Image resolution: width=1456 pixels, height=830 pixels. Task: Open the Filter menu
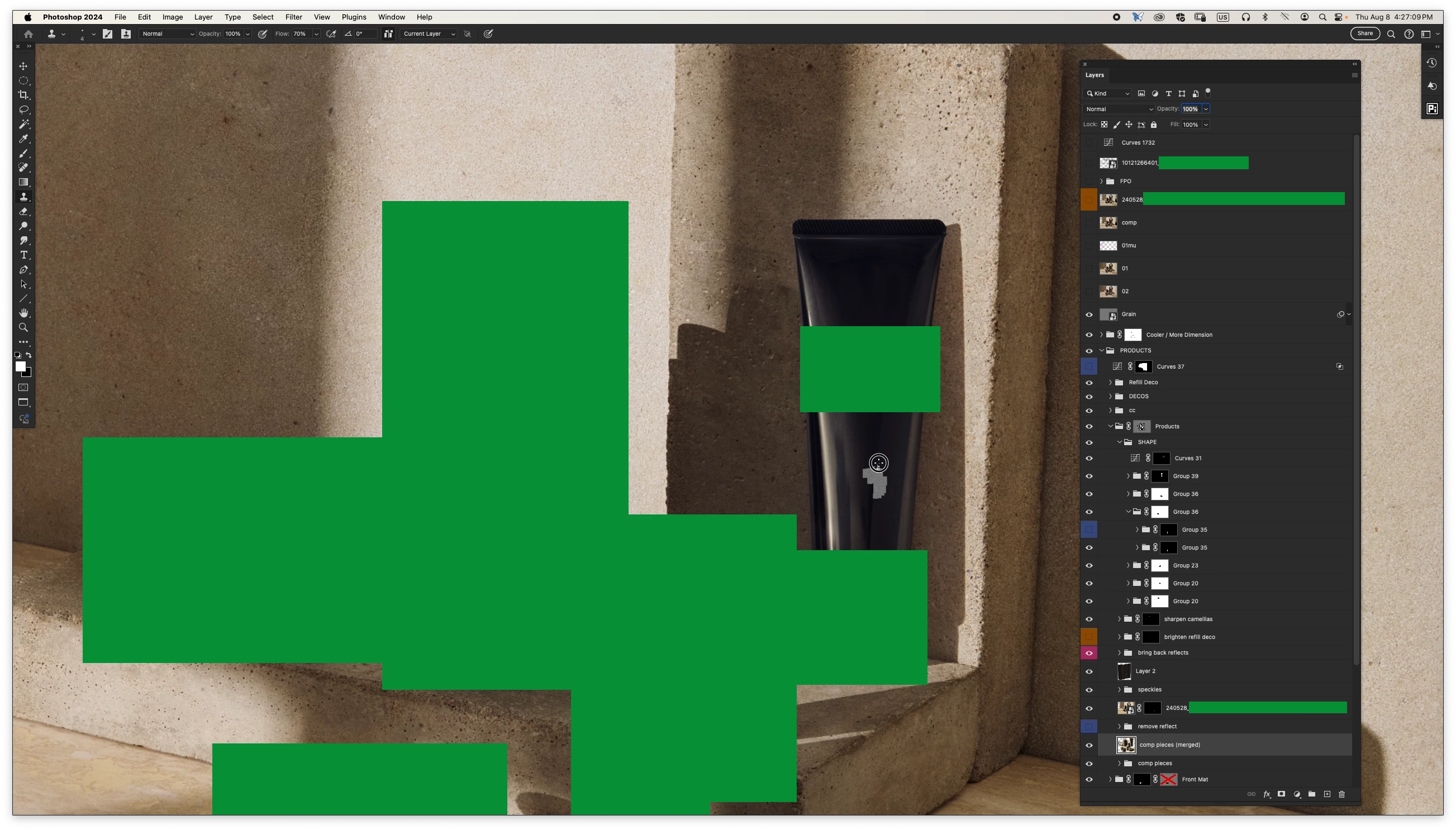coord(293,17)
